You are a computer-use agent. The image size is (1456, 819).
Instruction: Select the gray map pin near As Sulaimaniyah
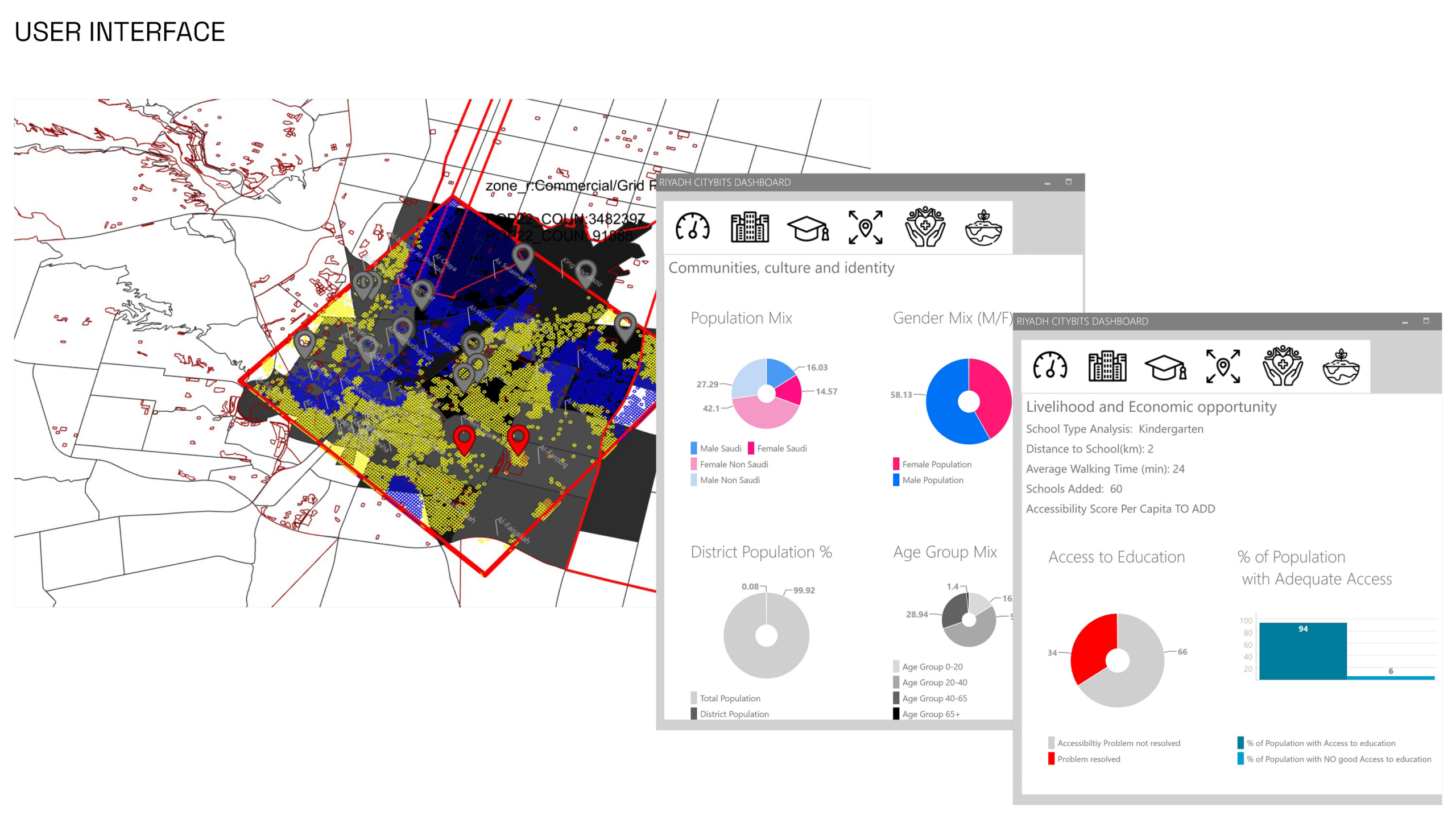(522, 259)
